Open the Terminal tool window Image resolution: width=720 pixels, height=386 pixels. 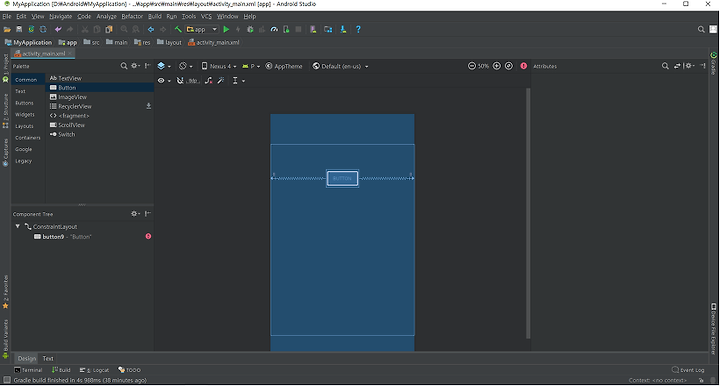tap(28, 370)
